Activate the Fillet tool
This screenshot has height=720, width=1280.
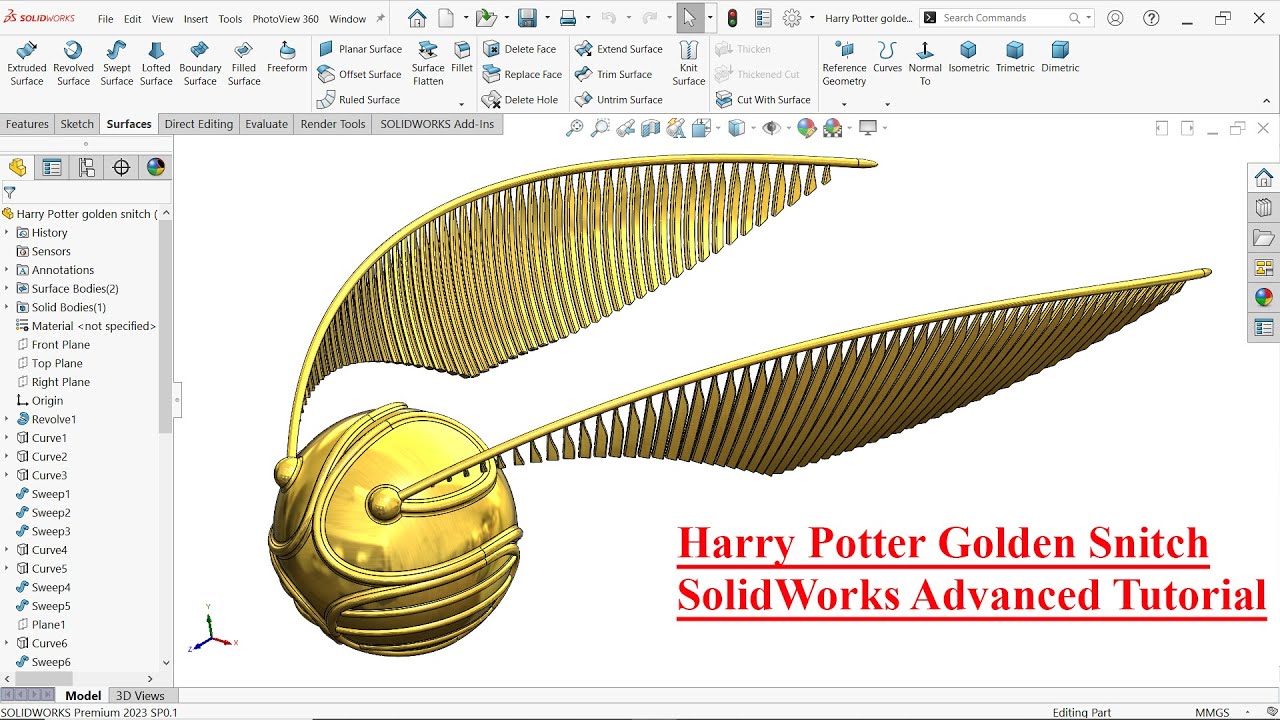[462, 57]
